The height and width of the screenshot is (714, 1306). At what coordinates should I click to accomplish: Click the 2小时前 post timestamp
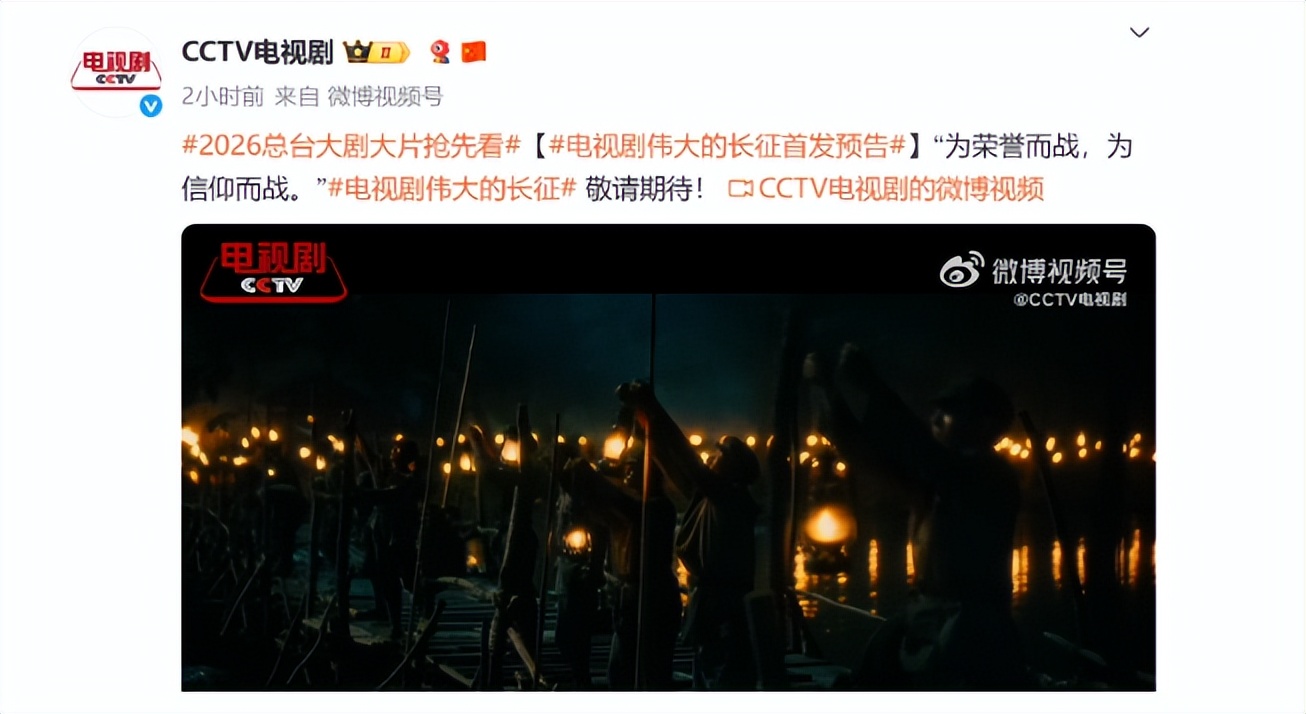(222, 97)
